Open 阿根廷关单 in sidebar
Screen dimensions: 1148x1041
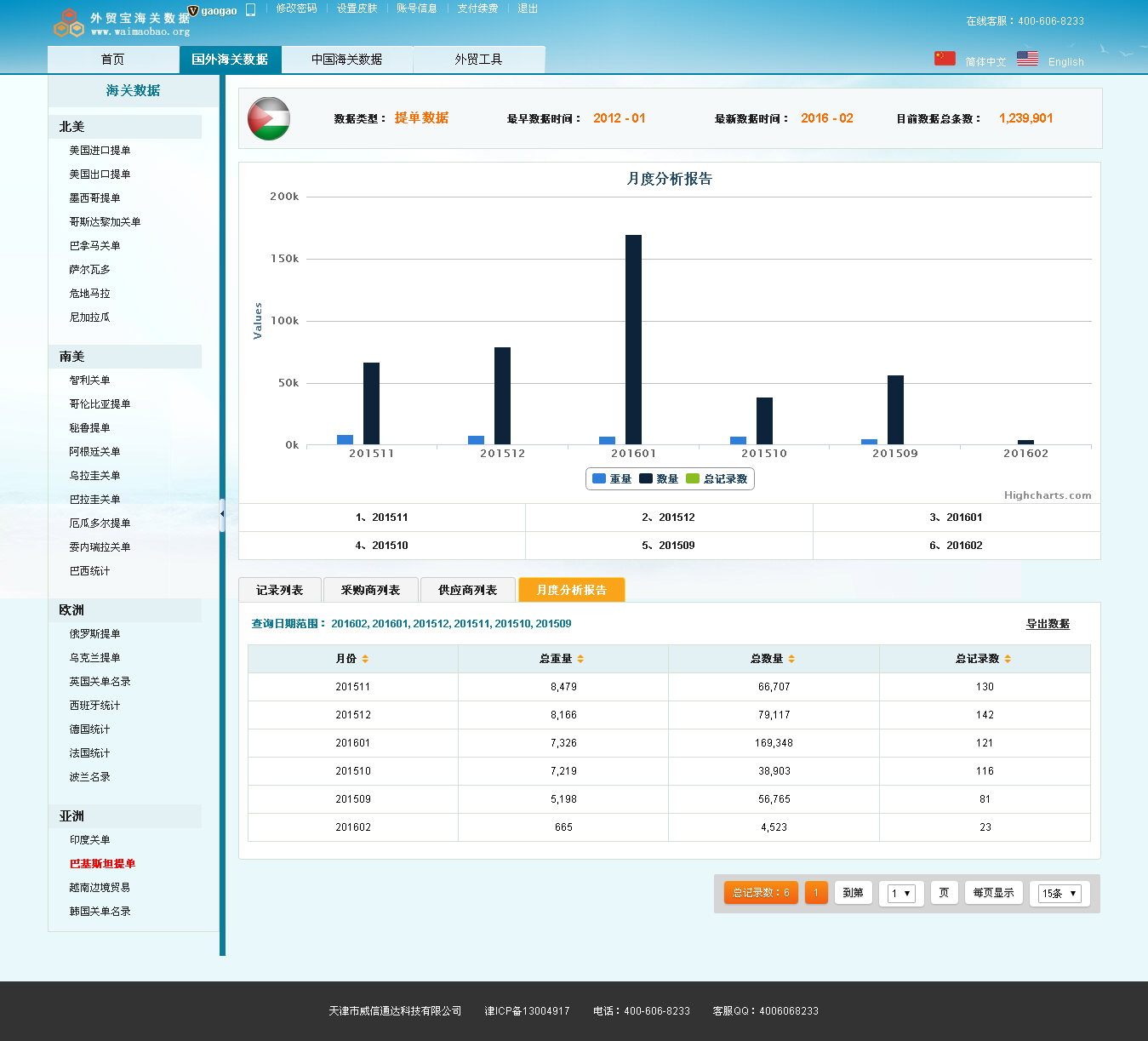point(94,452)
